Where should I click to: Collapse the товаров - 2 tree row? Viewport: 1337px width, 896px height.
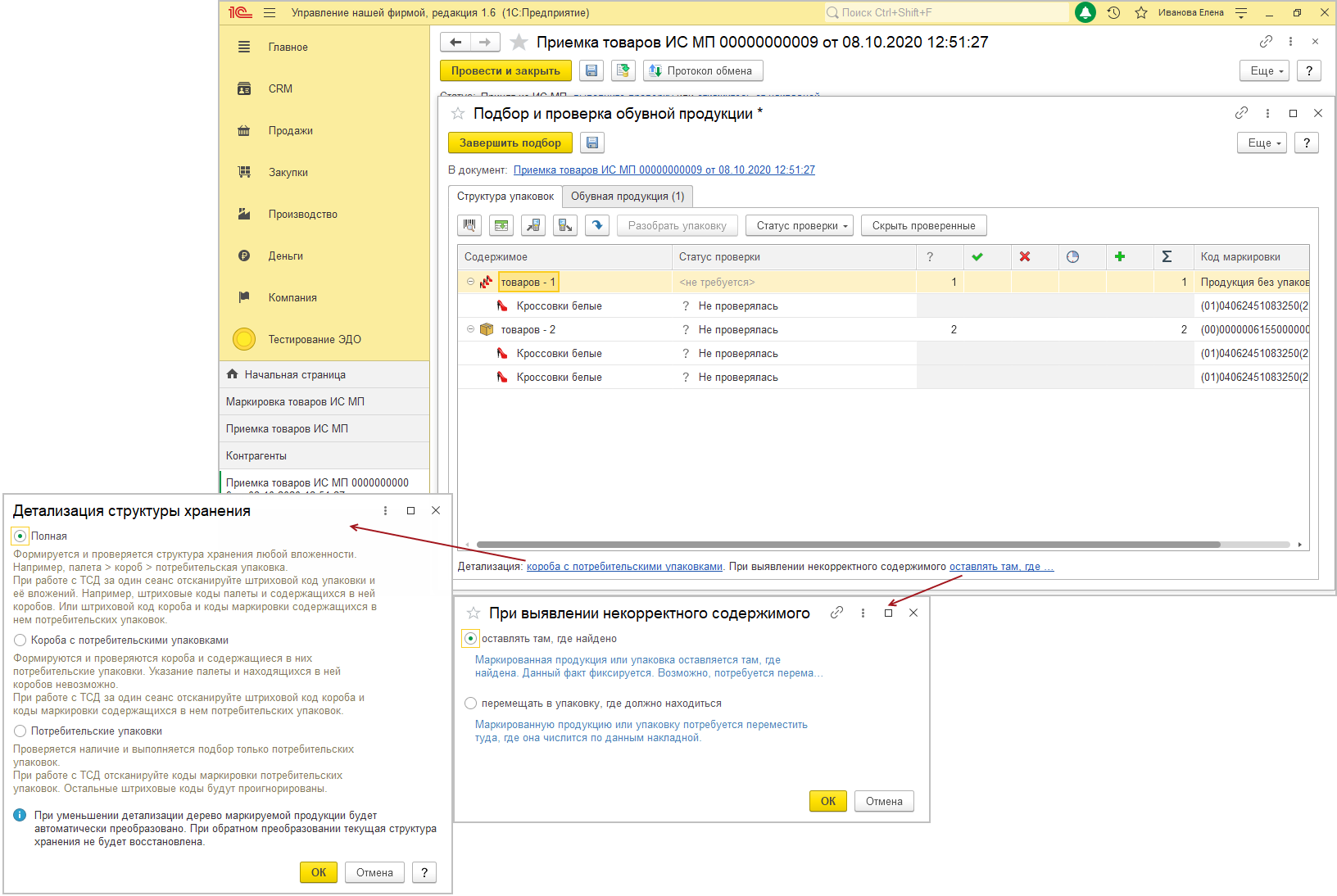click(x=470, y=329)
